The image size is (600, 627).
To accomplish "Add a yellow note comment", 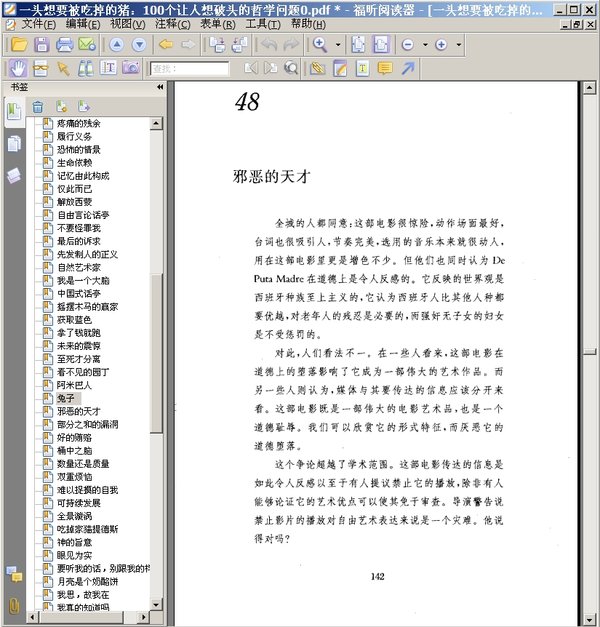I will pyautogui.click(x=385, y=68).
